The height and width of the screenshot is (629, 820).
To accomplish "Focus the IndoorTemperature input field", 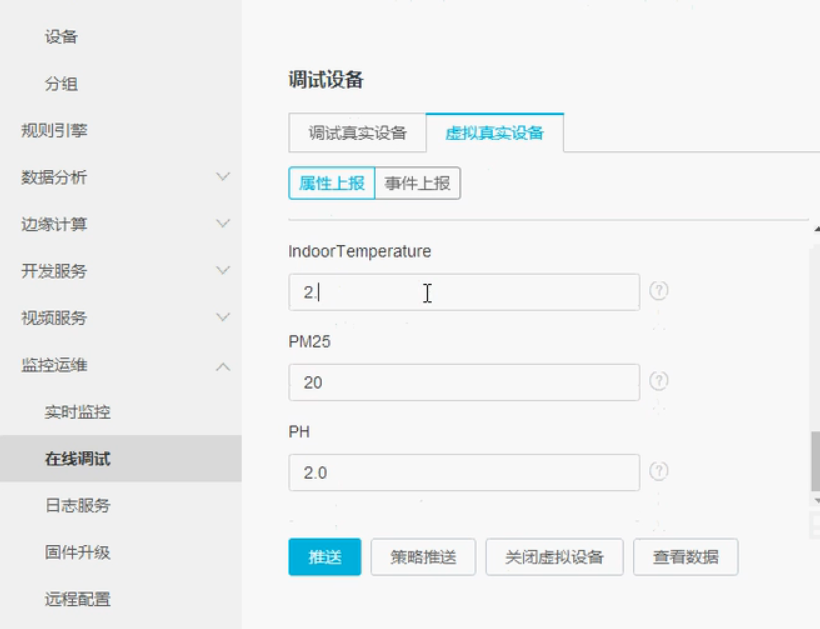I will pyautogui.click(x=463, y=292).
